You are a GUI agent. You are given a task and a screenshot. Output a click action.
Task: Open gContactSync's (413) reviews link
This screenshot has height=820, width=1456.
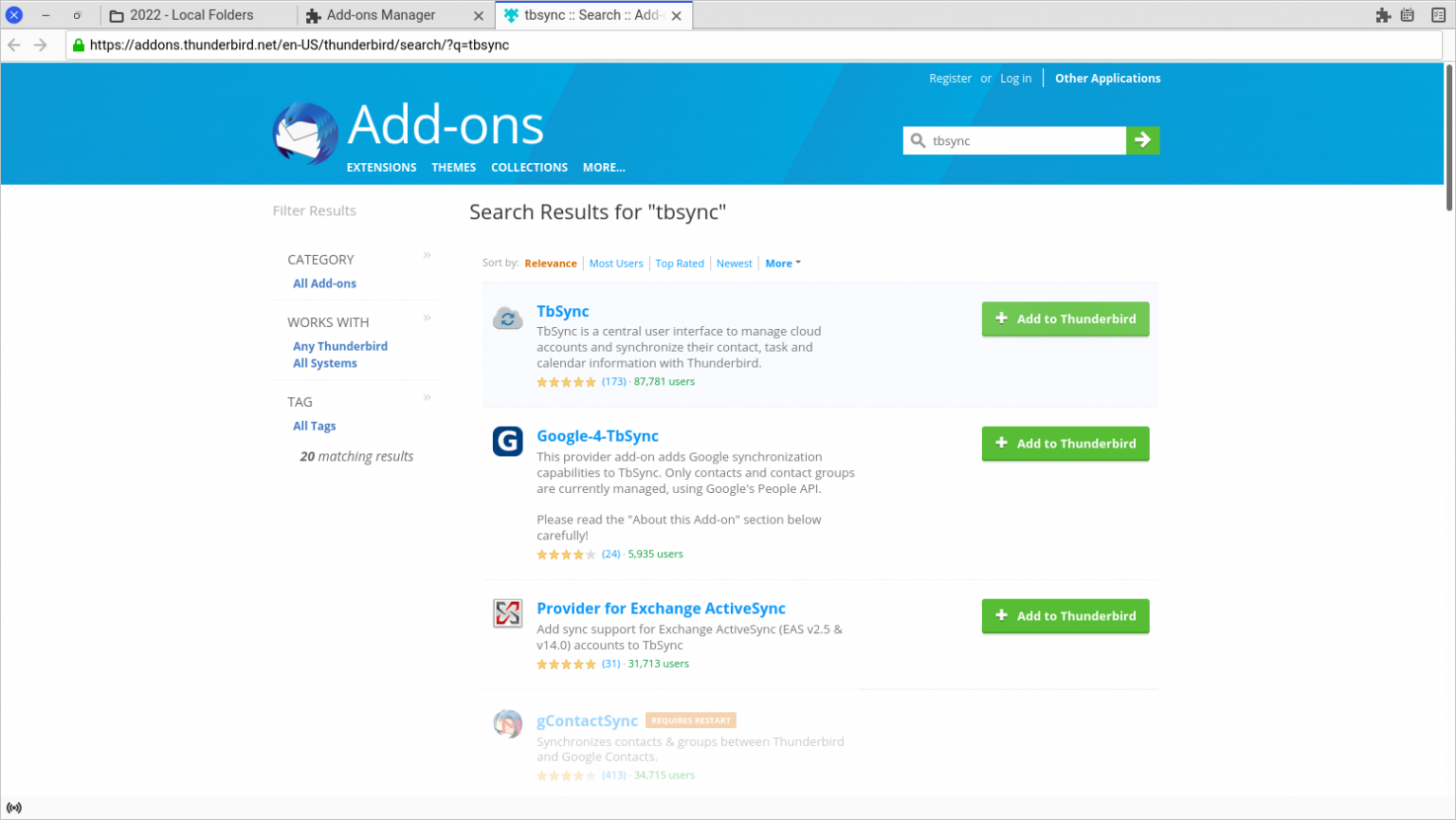pos(613,774)
